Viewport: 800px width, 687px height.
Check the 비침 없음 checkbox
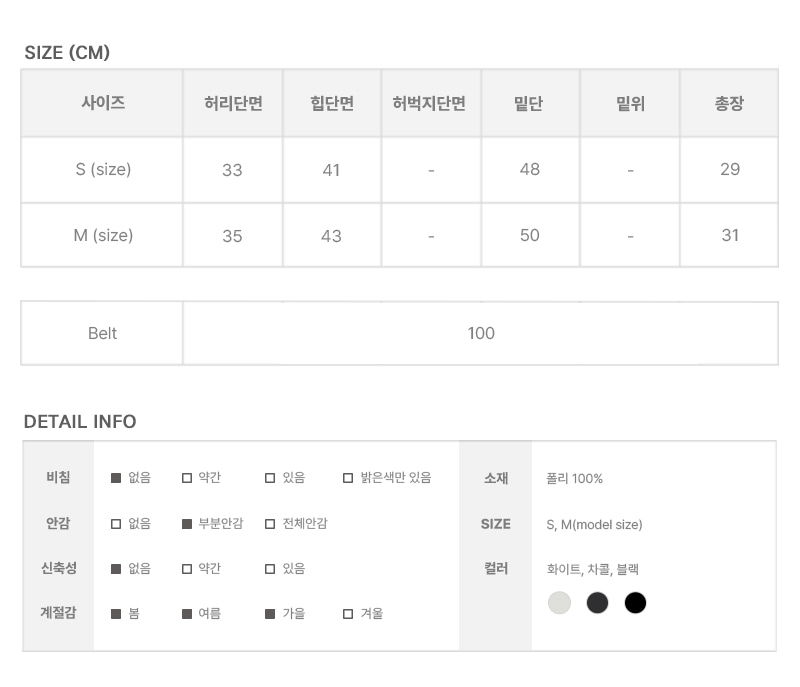[116, 478]
